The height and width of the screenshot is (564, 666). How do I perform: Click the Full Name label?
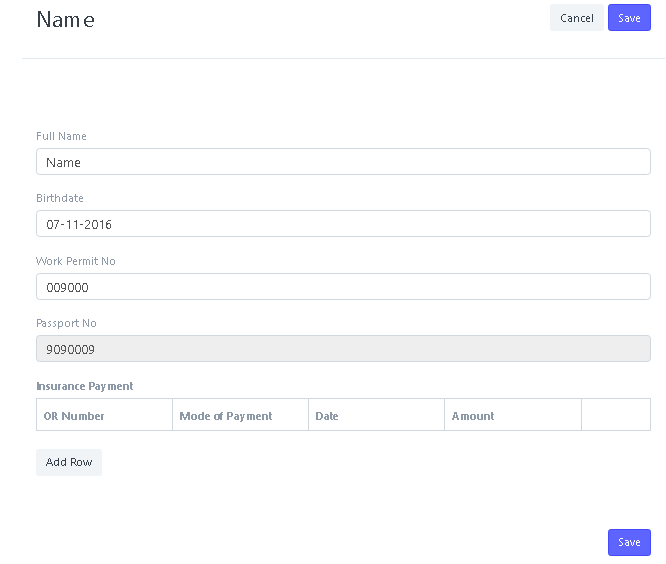pyautogui.click(x=61, y=136)
